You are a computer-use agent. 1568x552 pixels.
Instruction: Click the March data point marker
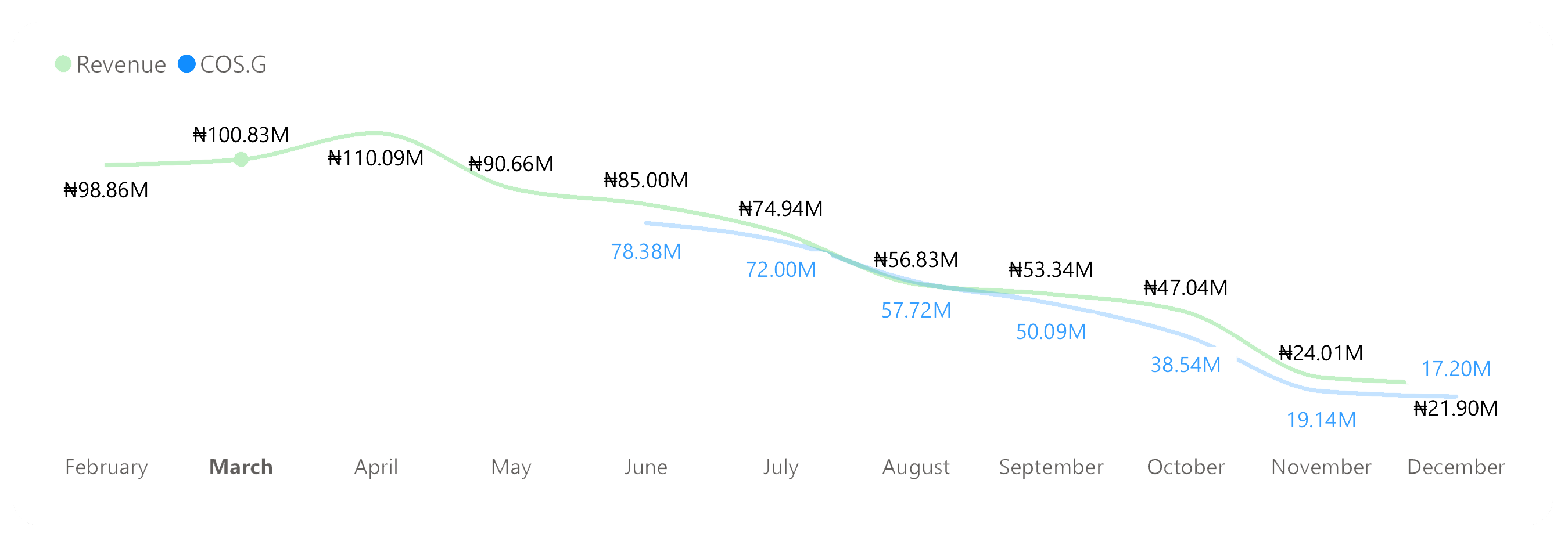(x=241, y=159)
